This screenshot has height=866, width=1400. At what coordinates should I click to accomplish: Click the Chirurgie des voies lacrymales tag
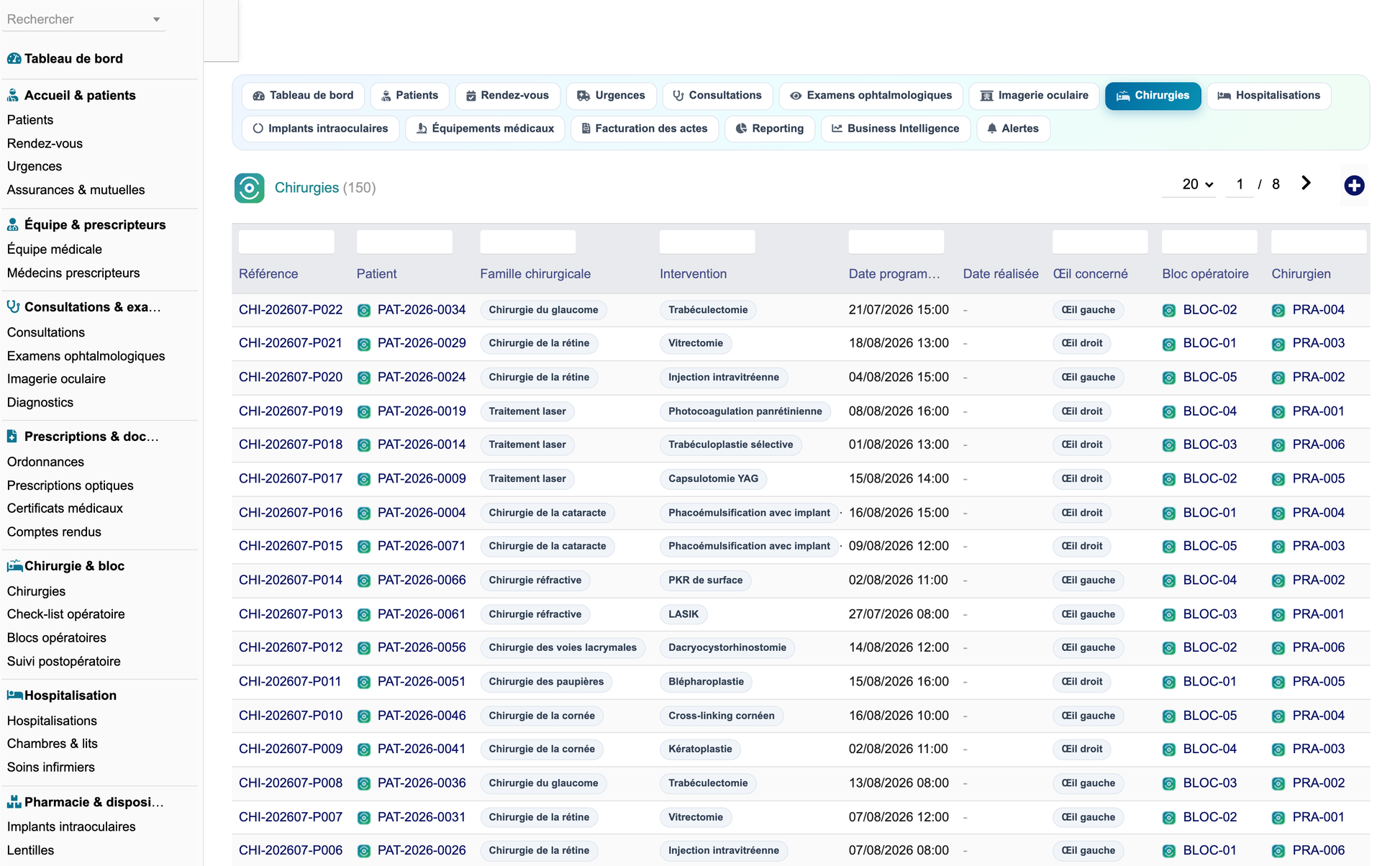563,648
